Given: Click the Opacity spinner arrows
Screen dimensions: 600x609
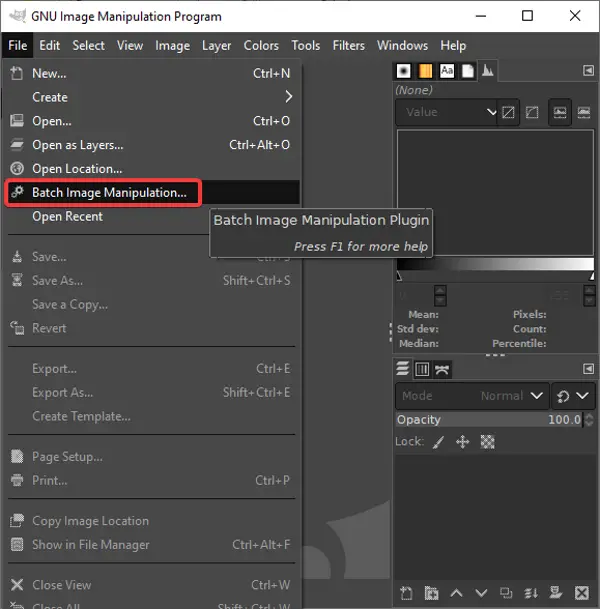Looking at the screenshot, I should 589,419.
